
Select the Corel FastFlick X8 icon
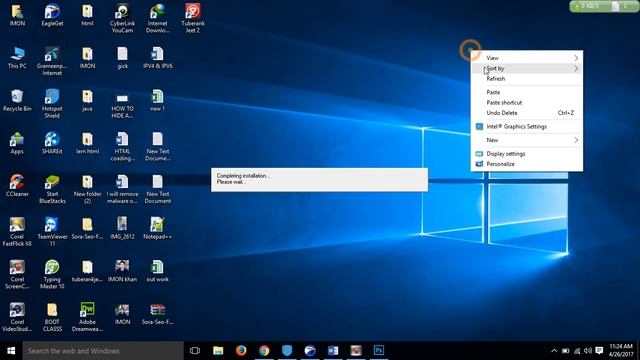[x=17, y=231]
